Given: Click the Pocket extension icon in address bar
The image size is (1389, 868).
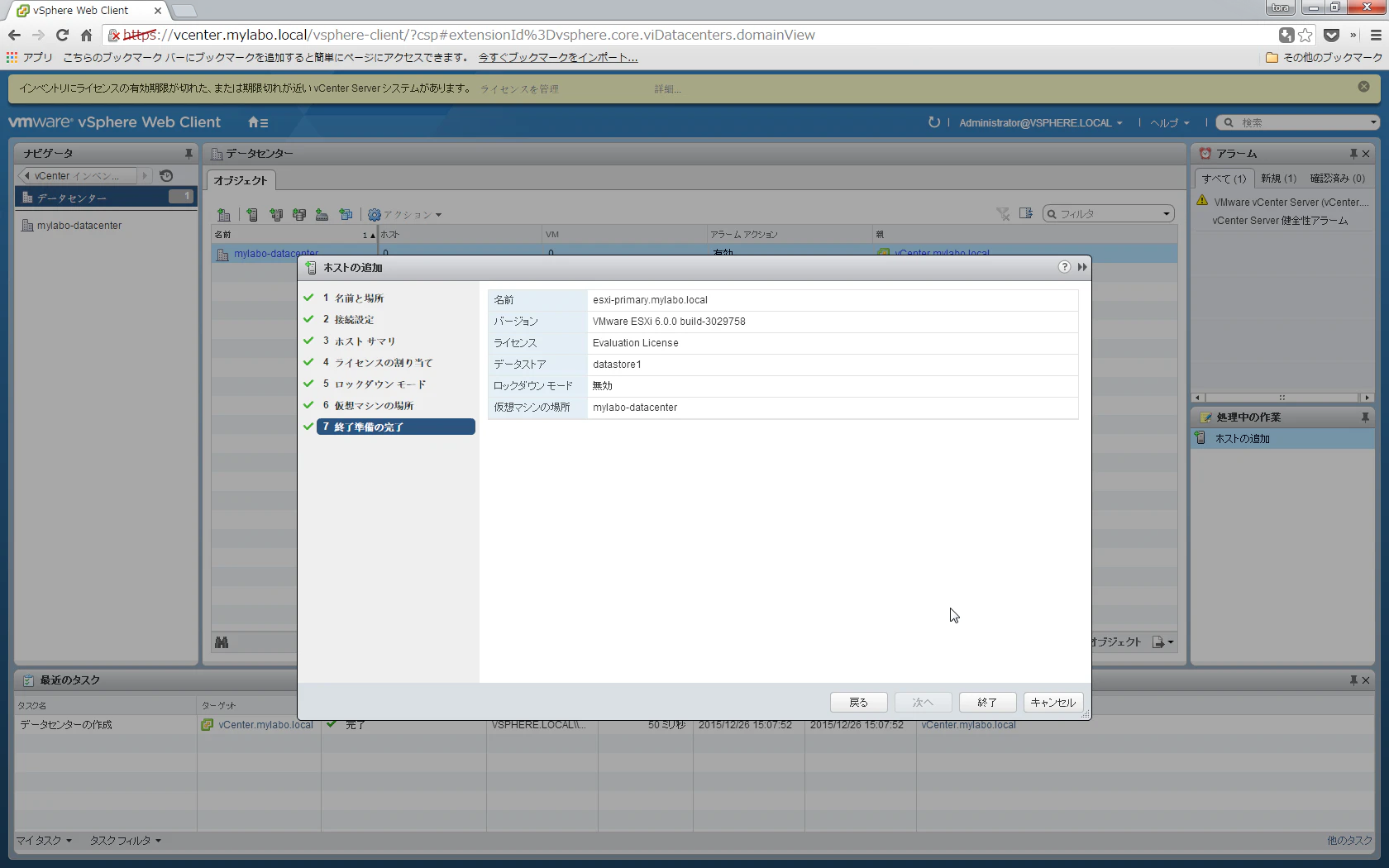Looking at the screenshot, I should coord(1331,35).
